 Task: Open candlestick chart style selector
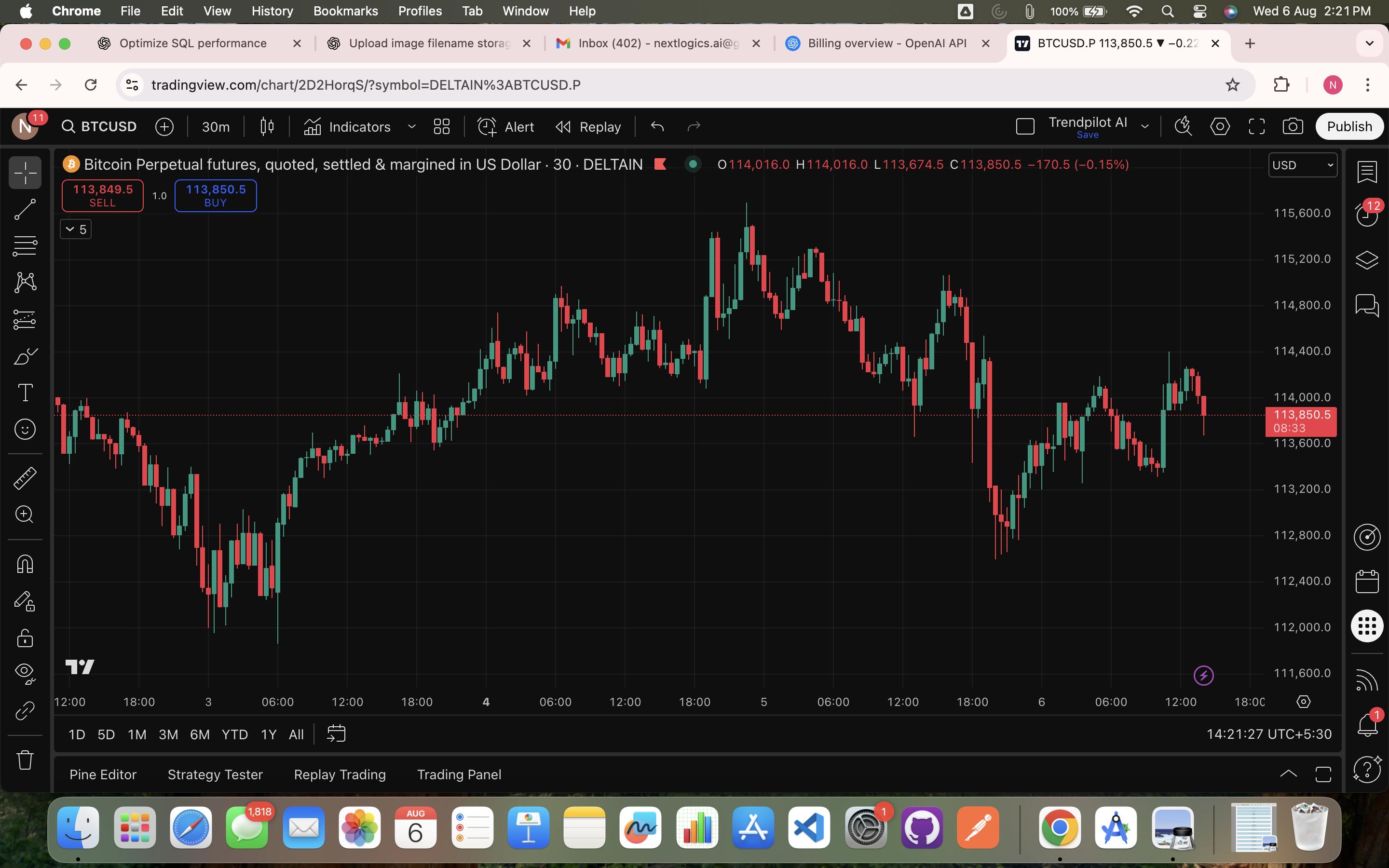(x=267, y=126)
